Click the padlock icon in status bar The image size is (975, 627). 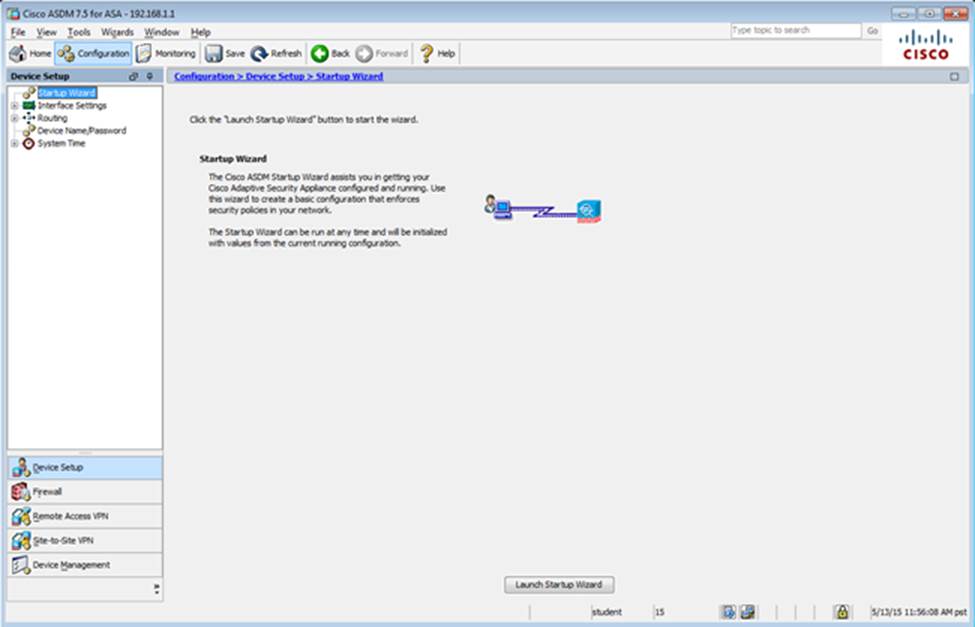(842, 611)
